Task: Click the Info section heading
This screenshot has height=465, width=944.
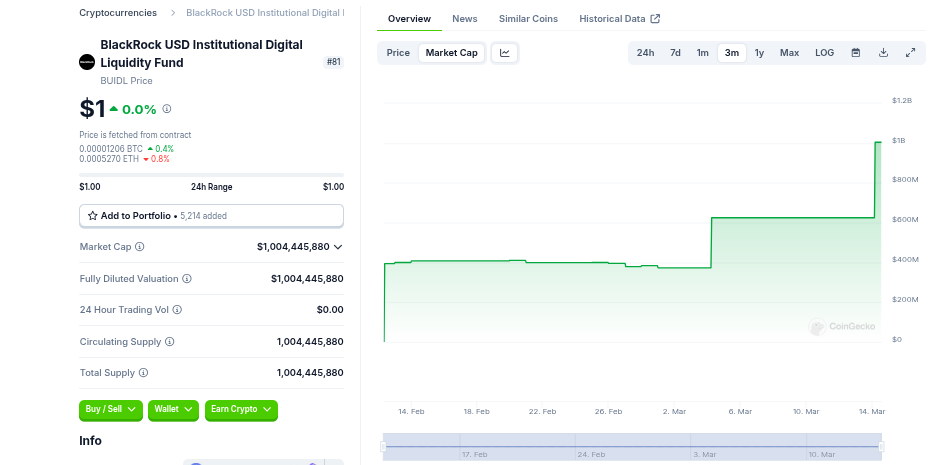Action: pyautogui.click(x=90, y=441)
